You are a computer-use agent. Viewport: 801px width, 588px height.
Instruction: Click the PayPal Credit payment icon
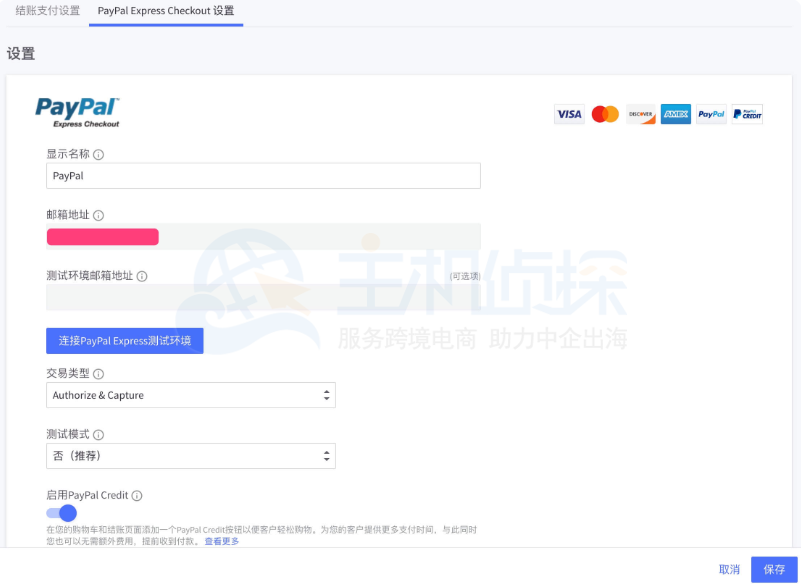pos(746,114)
